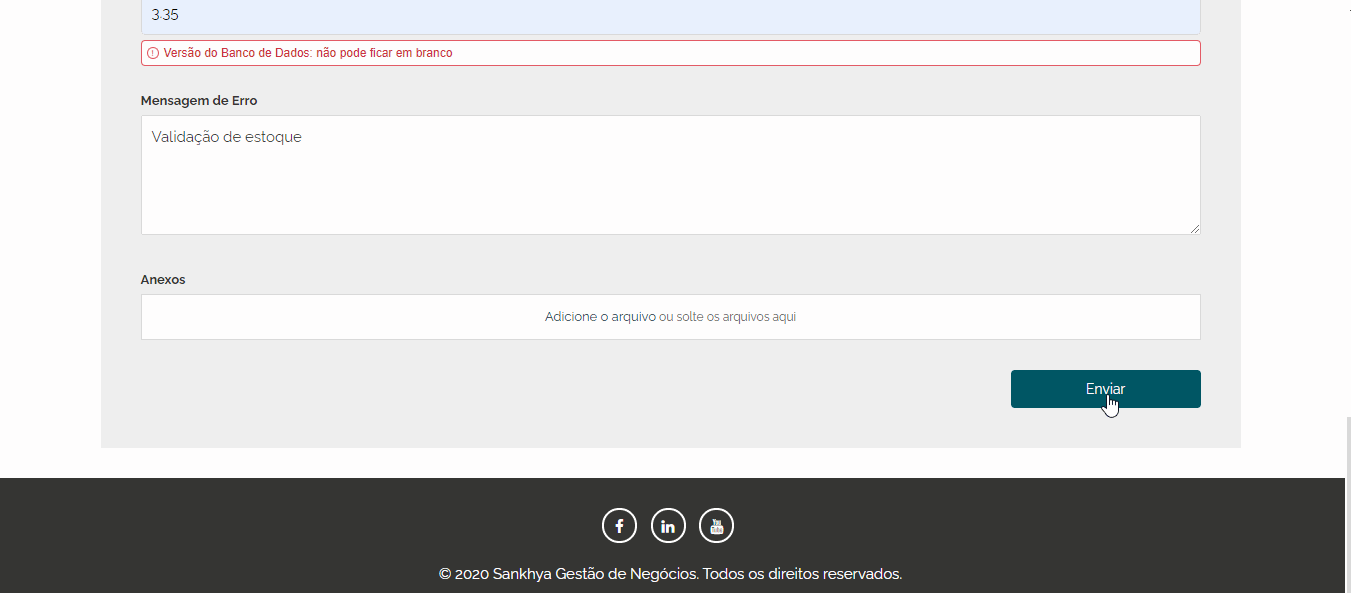Open the LinkedIn social icon
1351x593 pixels.
tap(668, 526)
